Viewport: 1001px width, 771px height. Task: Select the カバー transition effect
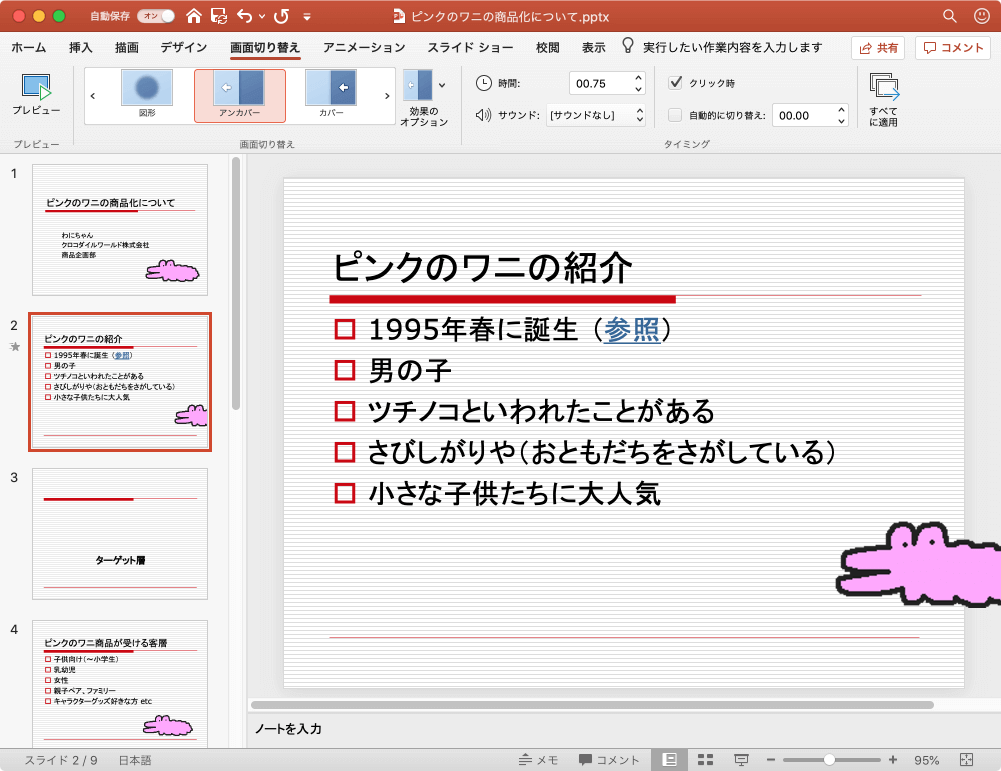[x=331, y=95]
